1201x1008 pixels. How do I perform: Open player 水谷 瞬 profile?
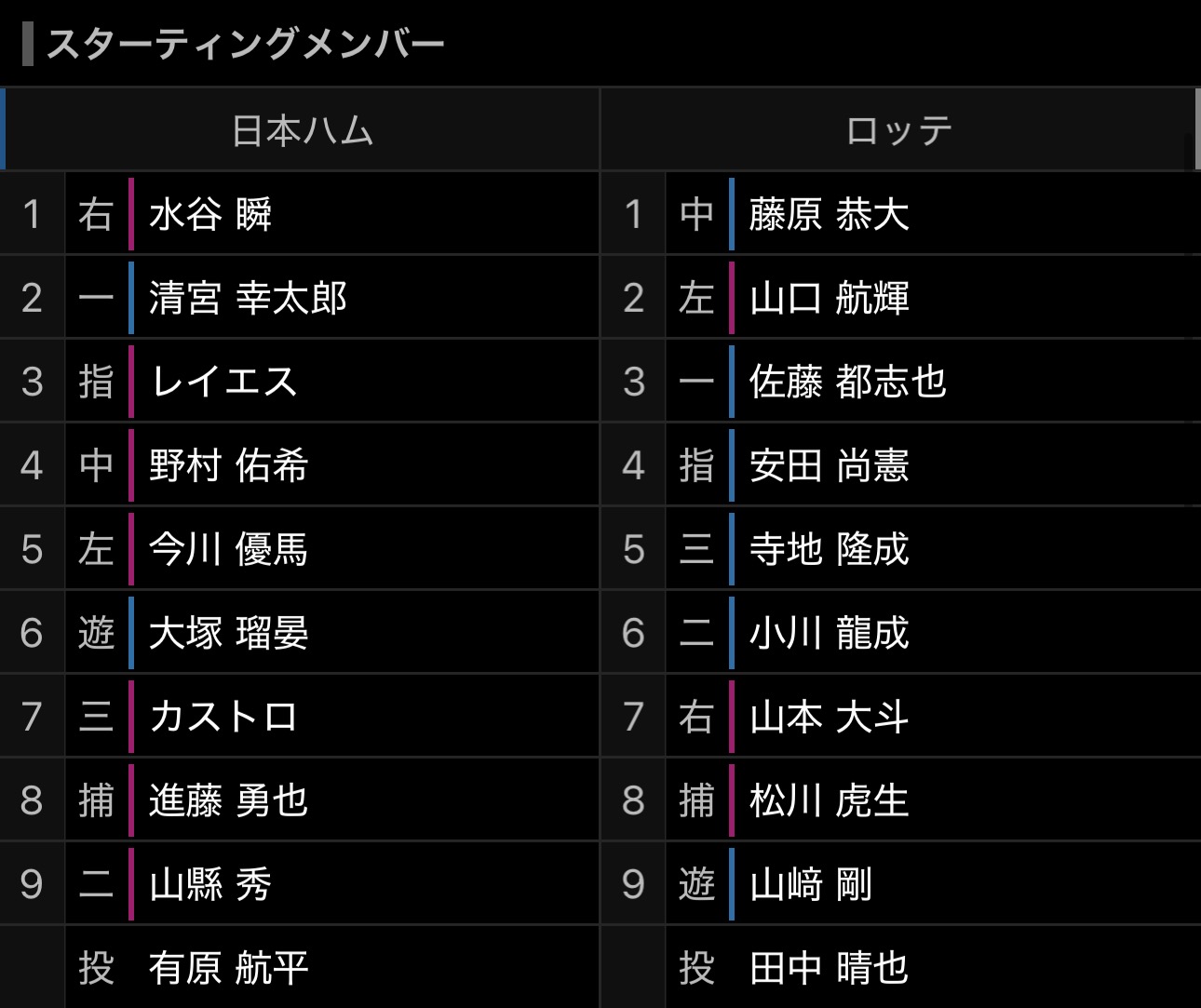(x=210, y=214)
